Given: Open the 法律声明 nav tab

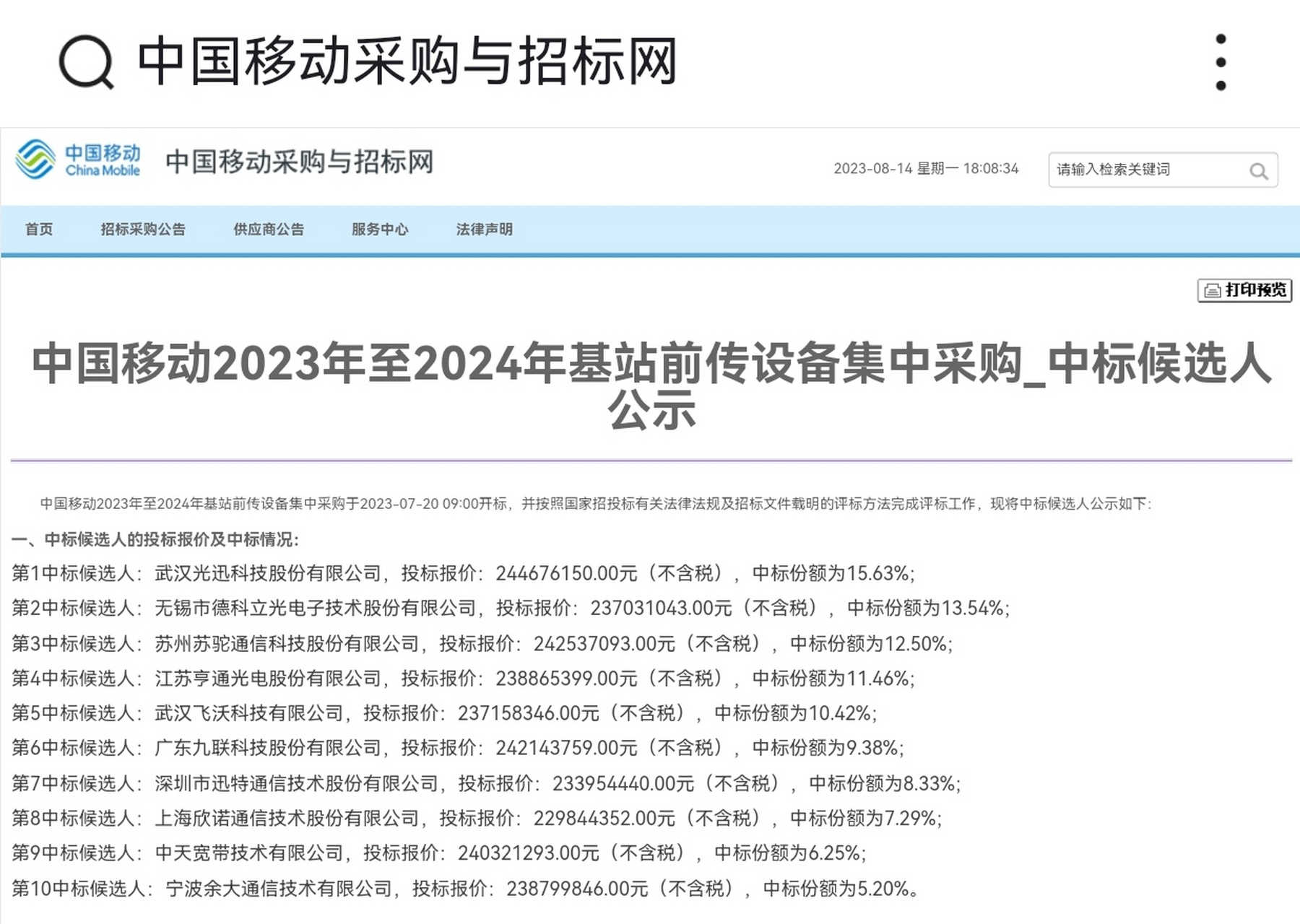Looking at the screenshot, I should pos(484,230).
